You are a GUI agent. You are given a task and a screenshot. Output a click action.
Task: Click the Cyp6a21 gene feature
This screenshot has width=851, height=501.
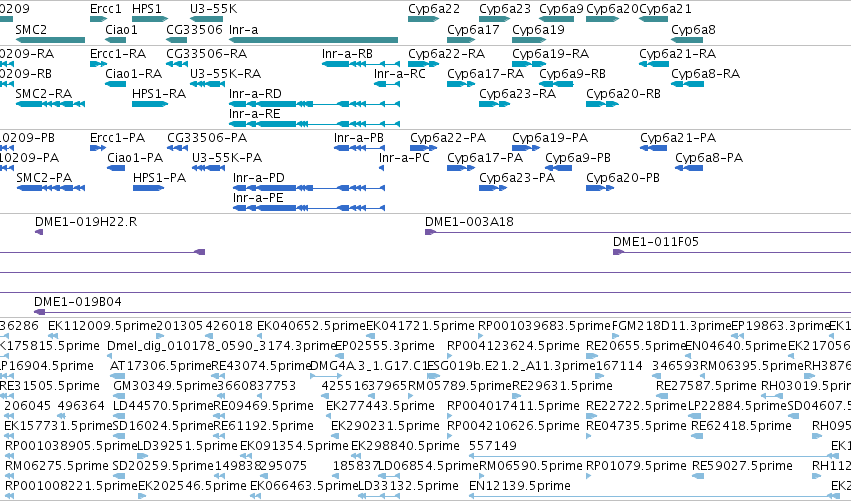653,19
